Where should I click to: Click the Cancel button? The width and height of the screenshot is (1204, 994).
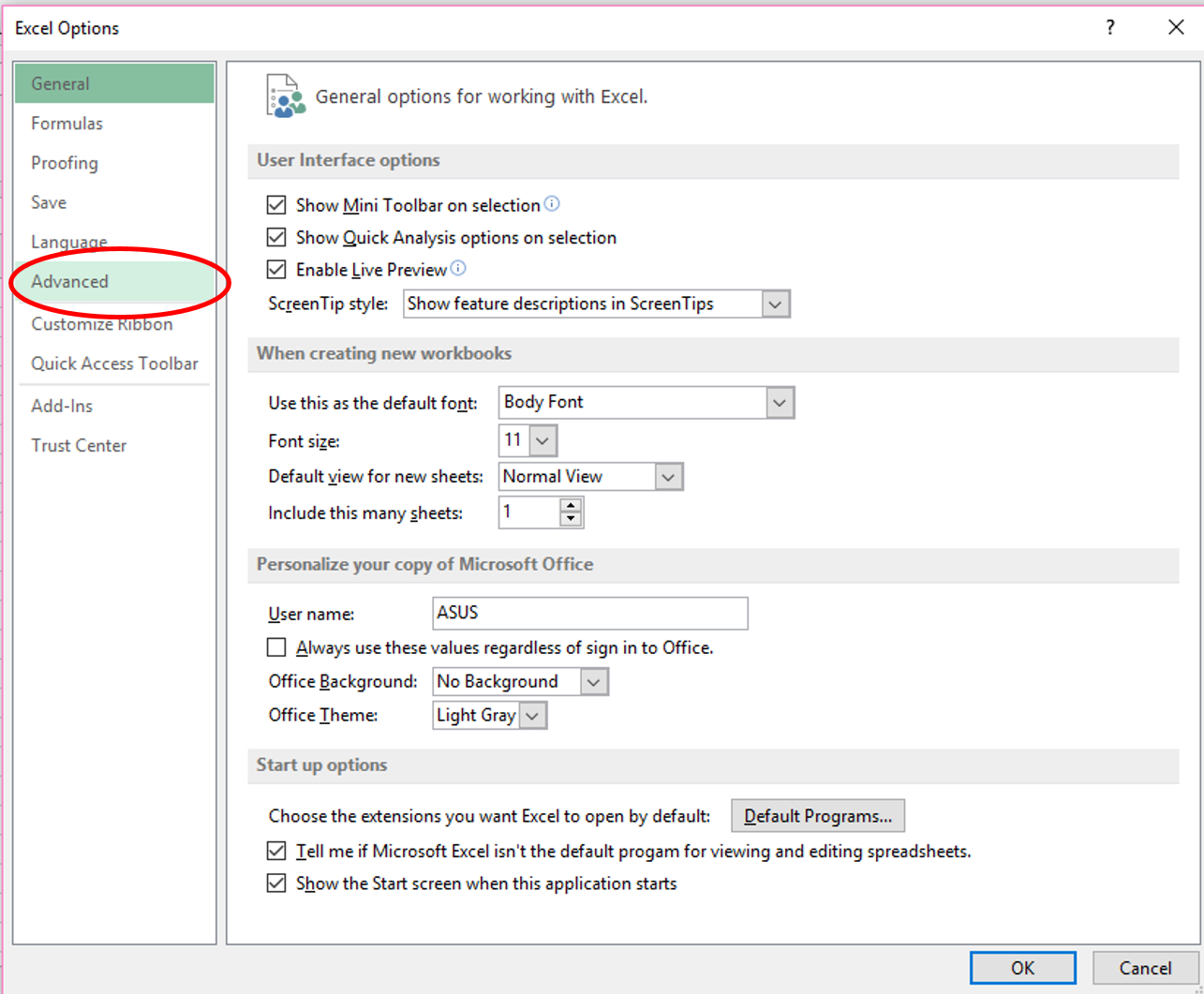(x=1145, y=968)
